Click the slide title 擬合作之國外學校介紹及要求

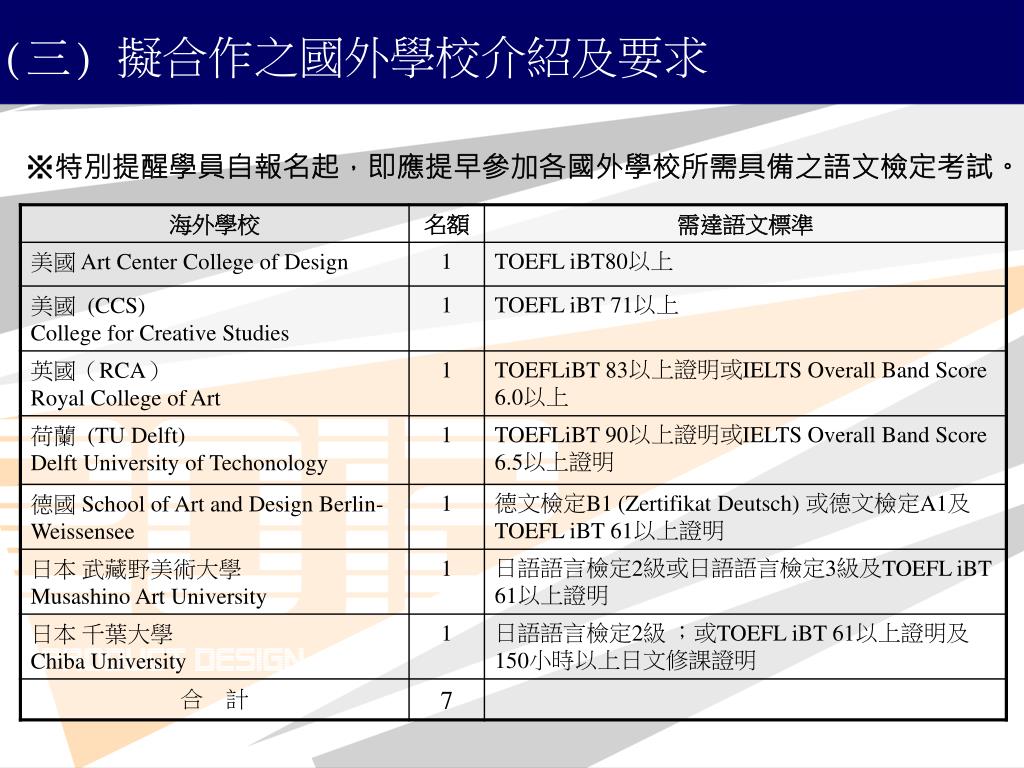tap(411, 57)
